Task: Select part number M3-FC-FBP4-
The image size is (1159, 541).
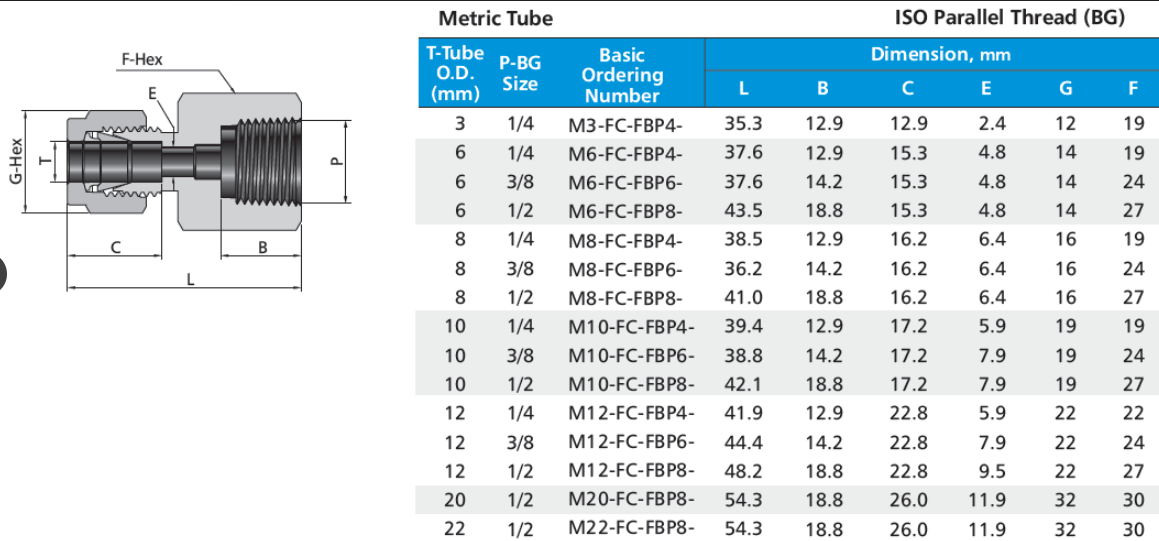Action: pos(625,125)
